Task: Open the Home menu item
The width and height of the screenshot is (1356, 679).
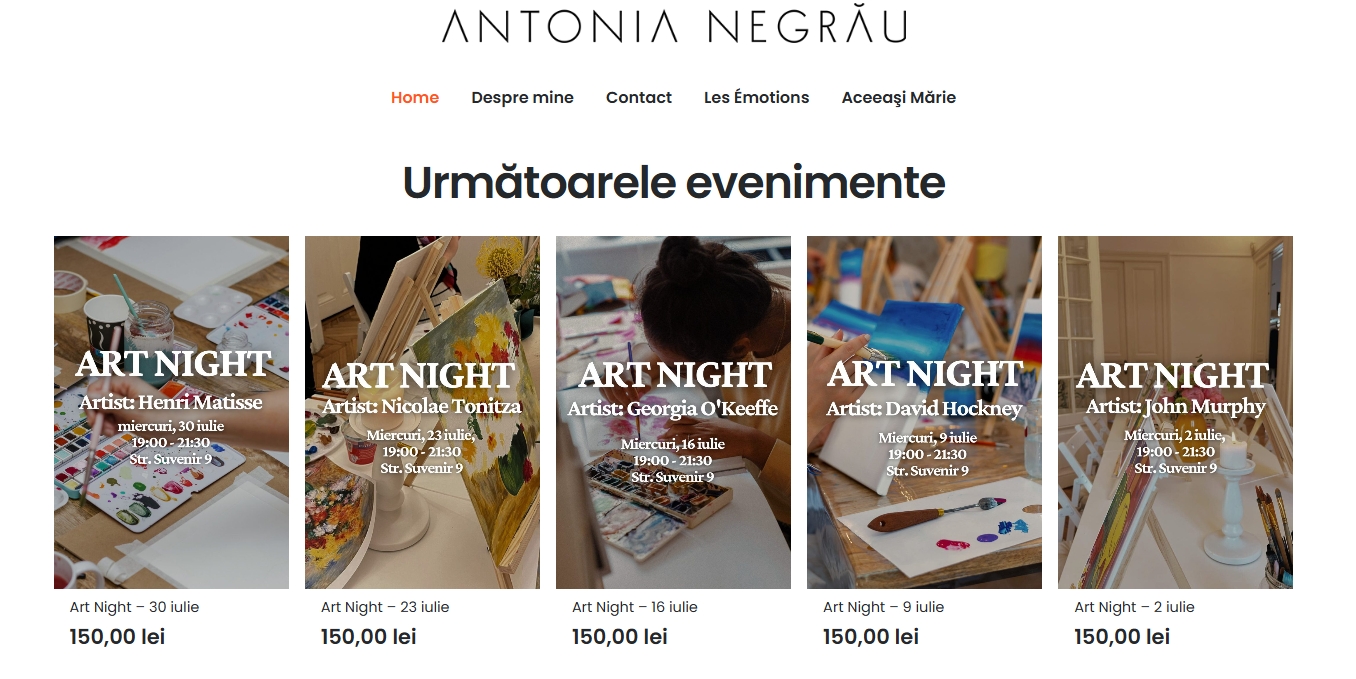Action: point(415,97)
